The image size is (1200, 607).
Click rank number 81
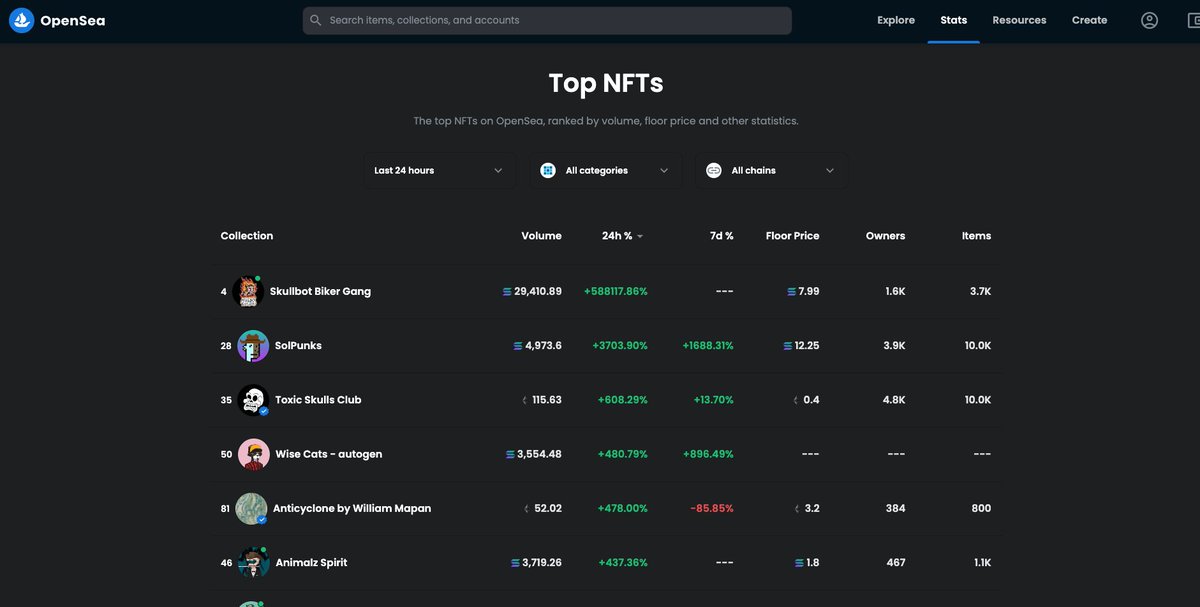(x=225, y=509)
